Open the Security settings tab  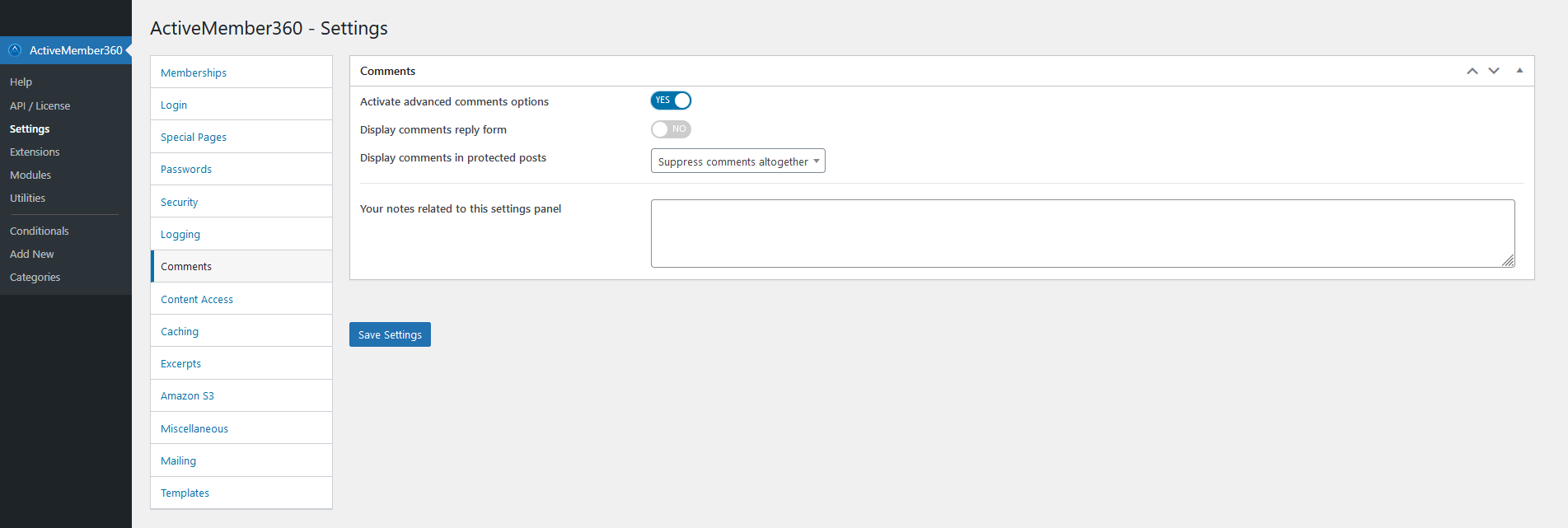(241, 202)
